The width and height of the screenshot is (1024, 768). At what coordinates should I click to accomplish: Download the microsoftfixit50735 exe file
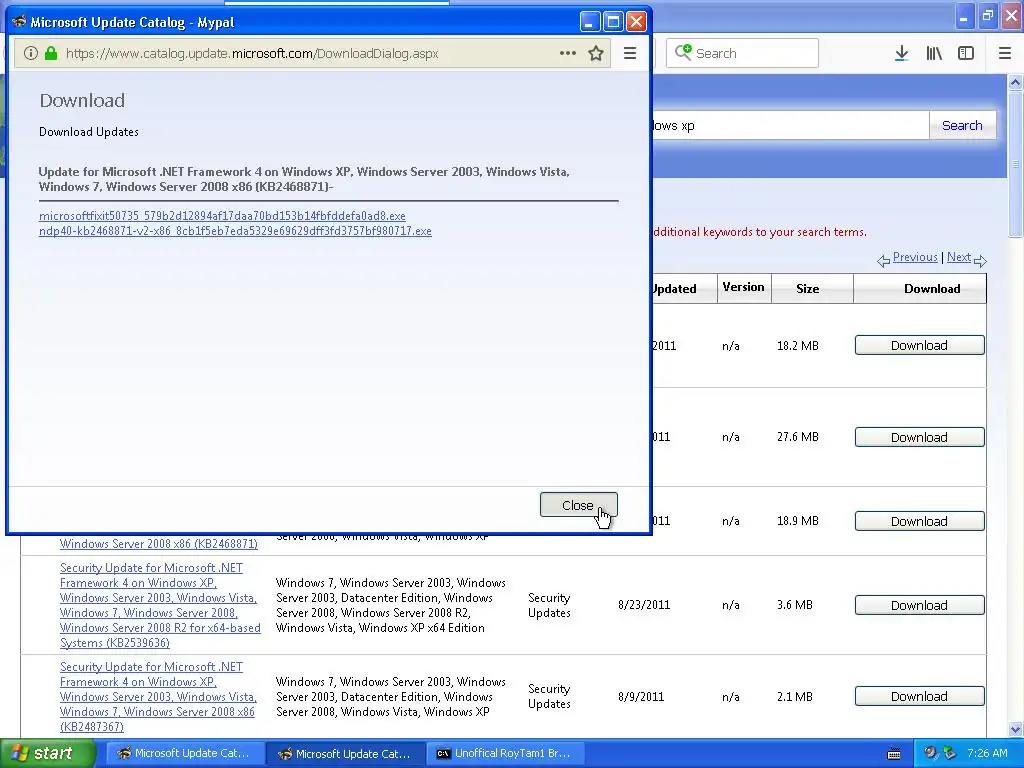pos(222,216)
